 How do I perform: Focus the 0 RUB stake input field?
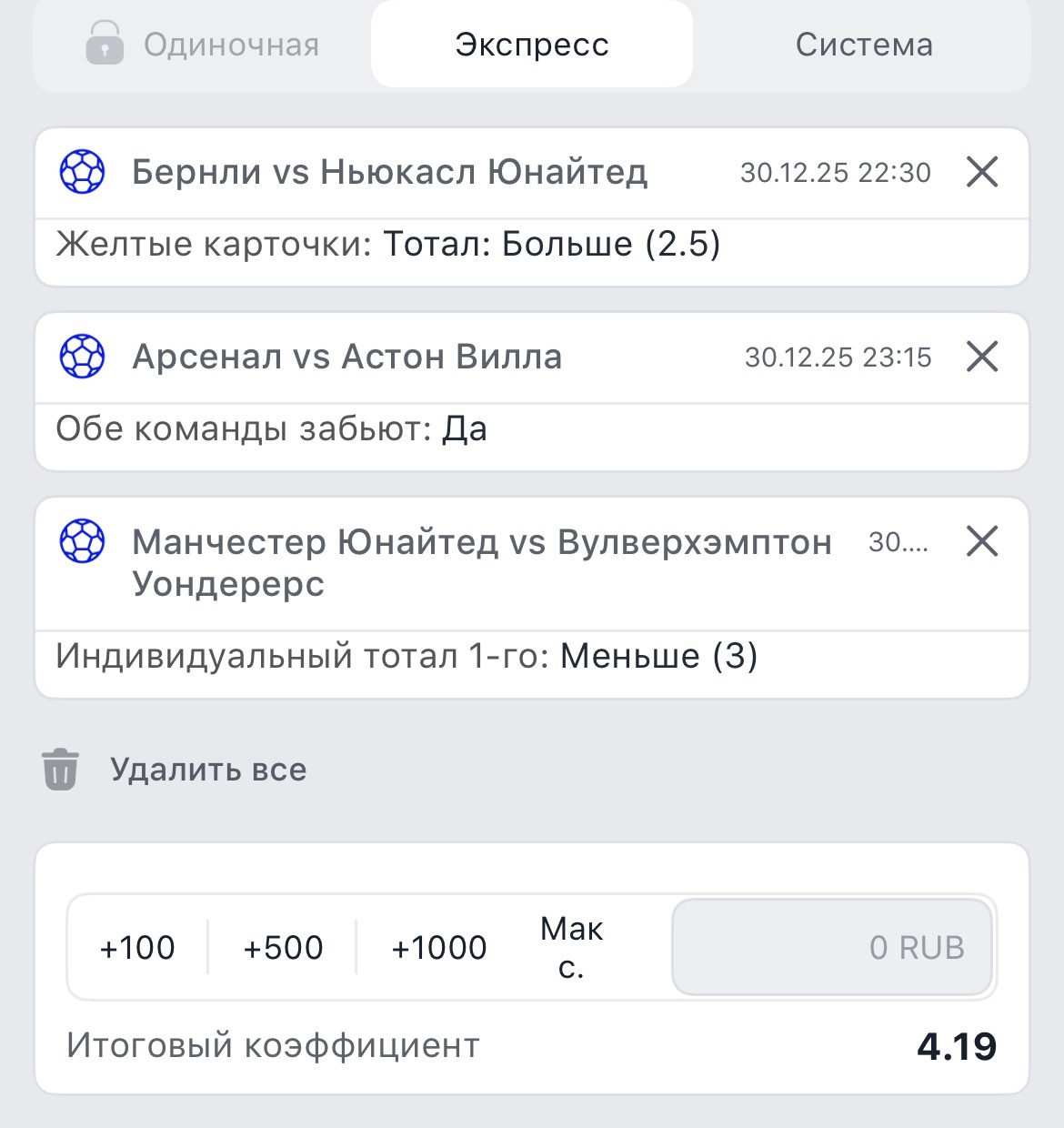pos(831,948)
